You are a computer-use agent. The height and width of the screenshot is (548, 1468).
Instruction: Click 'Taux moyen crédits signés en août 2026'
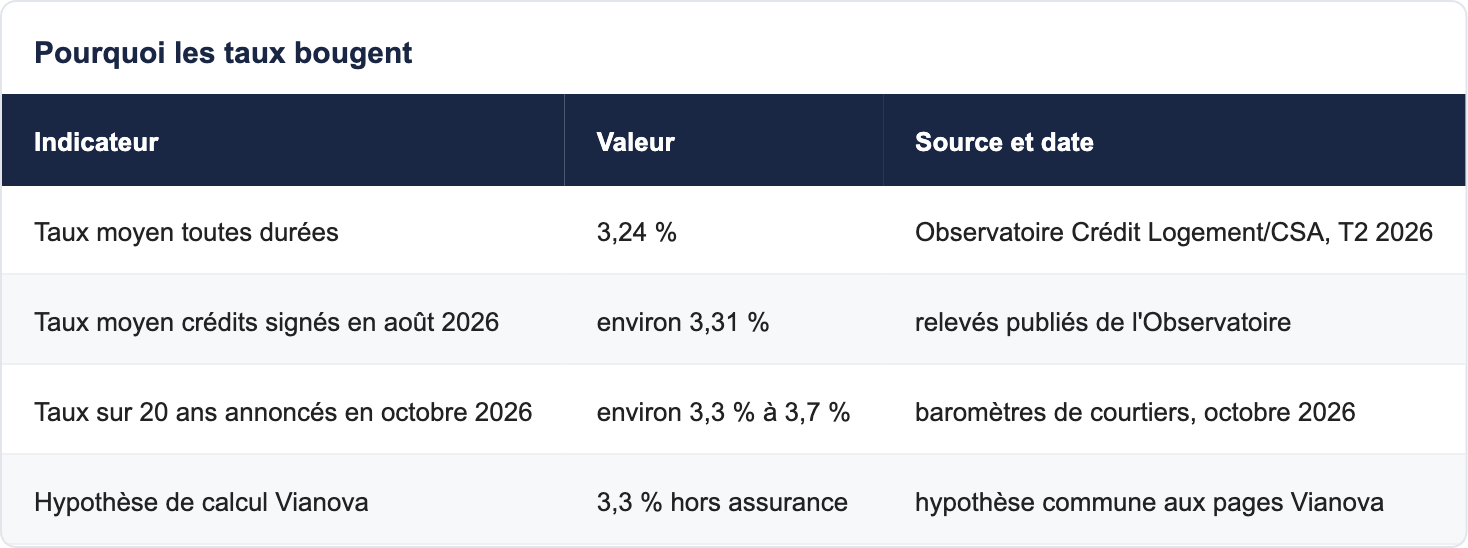click(266, 322)
